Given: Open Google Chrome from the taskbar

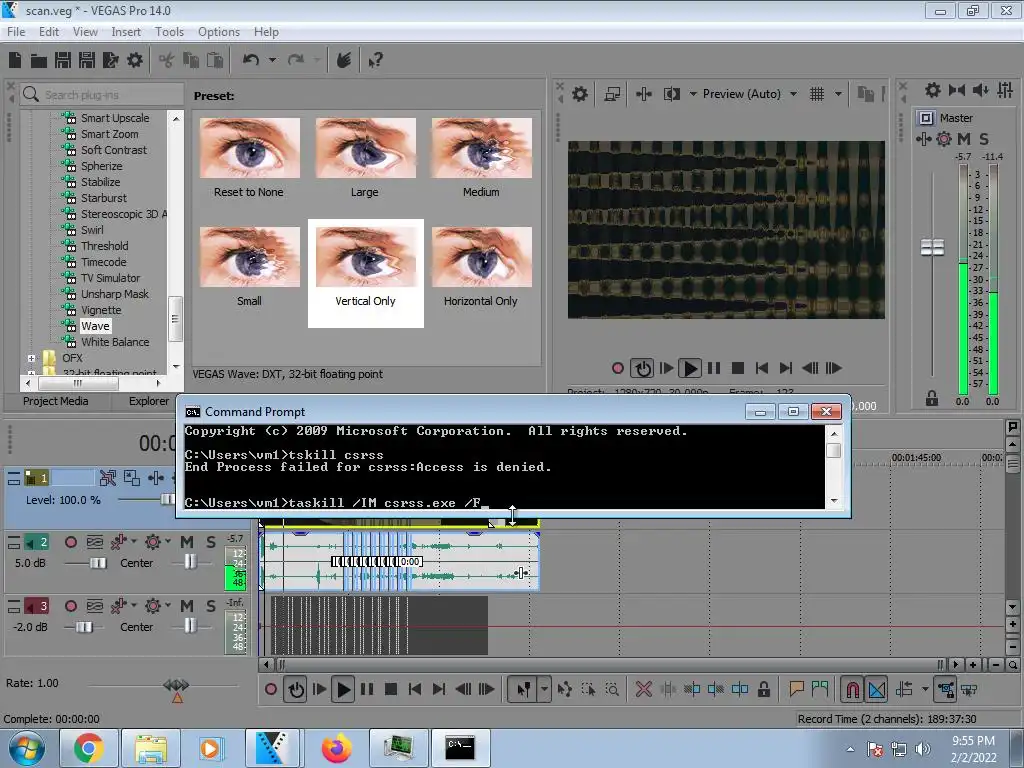Looking at the screenshot, I should [x=88, y=748].
